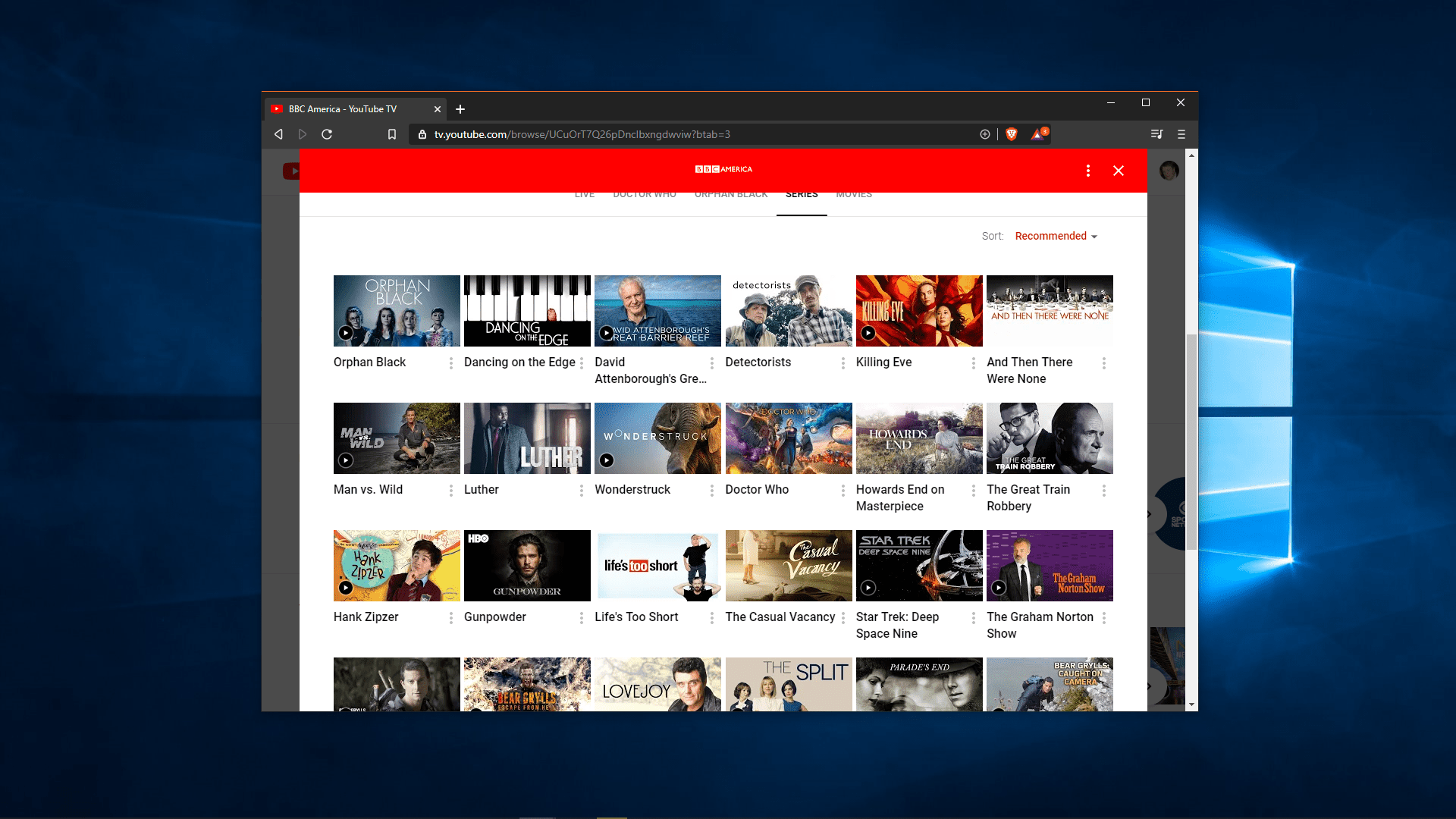Open options for And Then There Were None
The image size is (1456, 819).
(1104, 363)
